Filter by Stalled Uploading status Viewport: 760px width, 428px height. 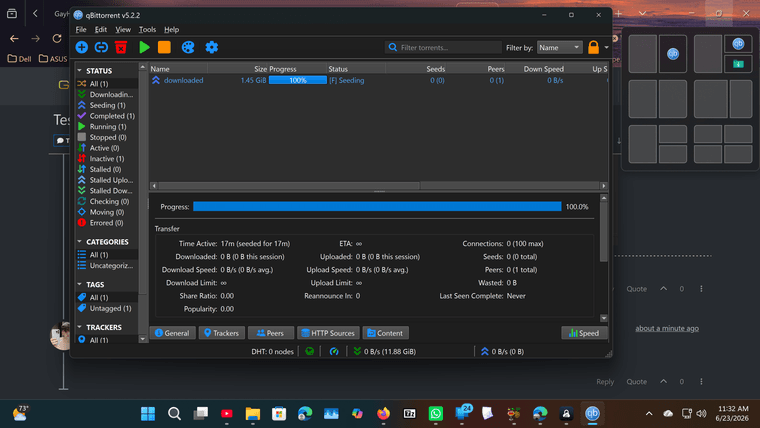coord(107,180)
